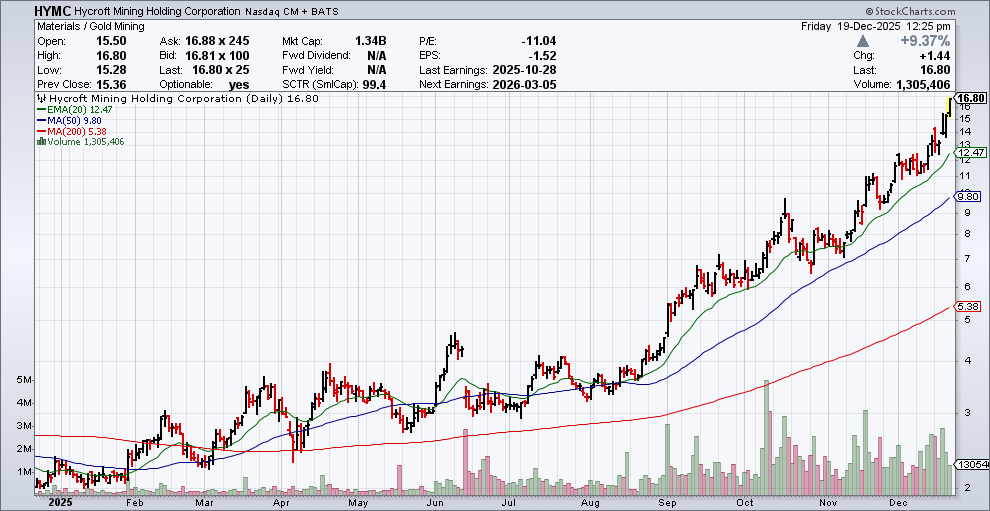The image size is (990, 511).
Task: Click the Fwd Yield N/A value
Action: tap(377, 70)
